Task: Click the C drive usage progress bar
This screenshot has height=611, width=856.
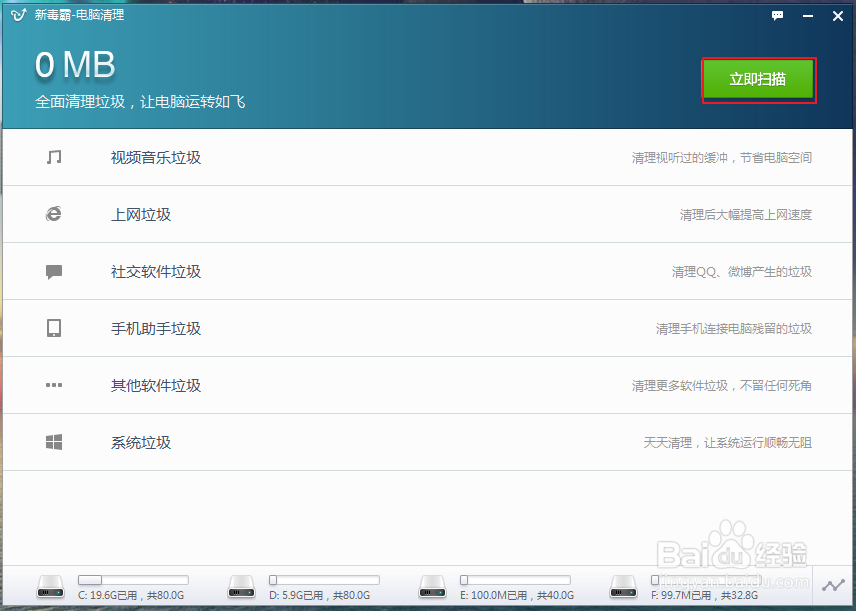Action: (x=133, y=578)
